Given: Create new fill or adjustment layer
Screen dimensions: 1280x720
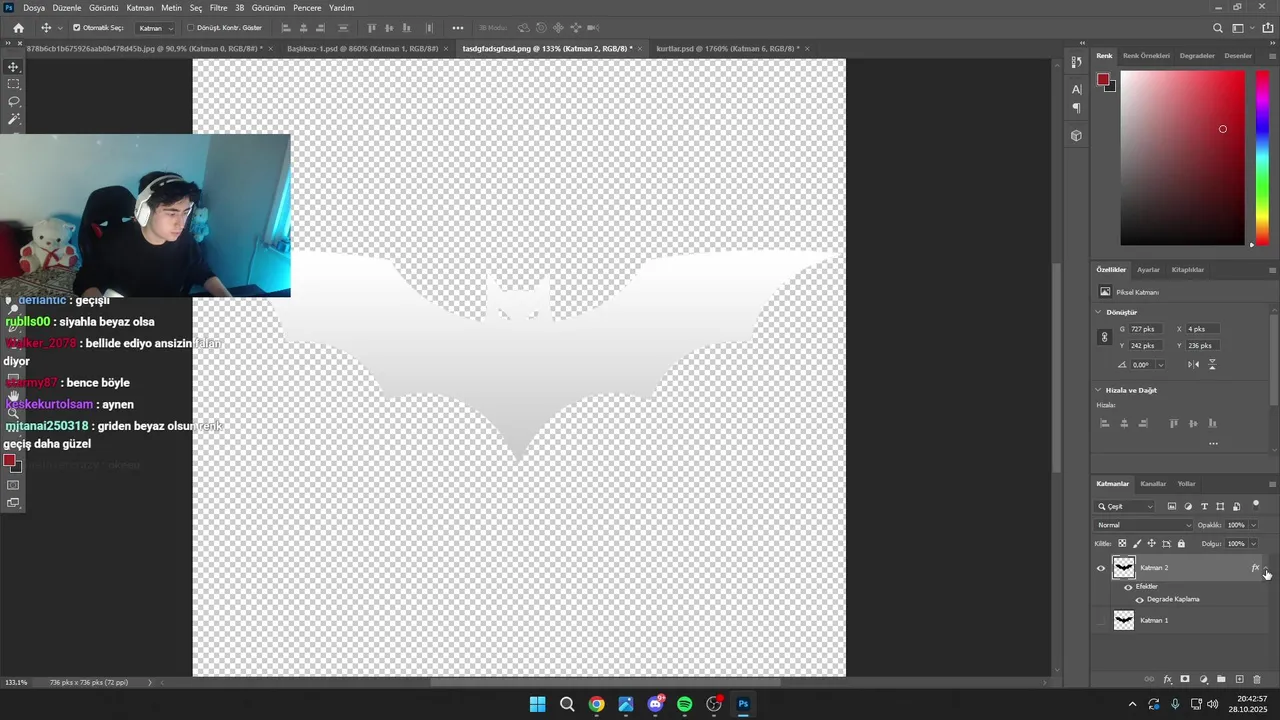Looking at the screenshot, I should (x=1203, y=680).
